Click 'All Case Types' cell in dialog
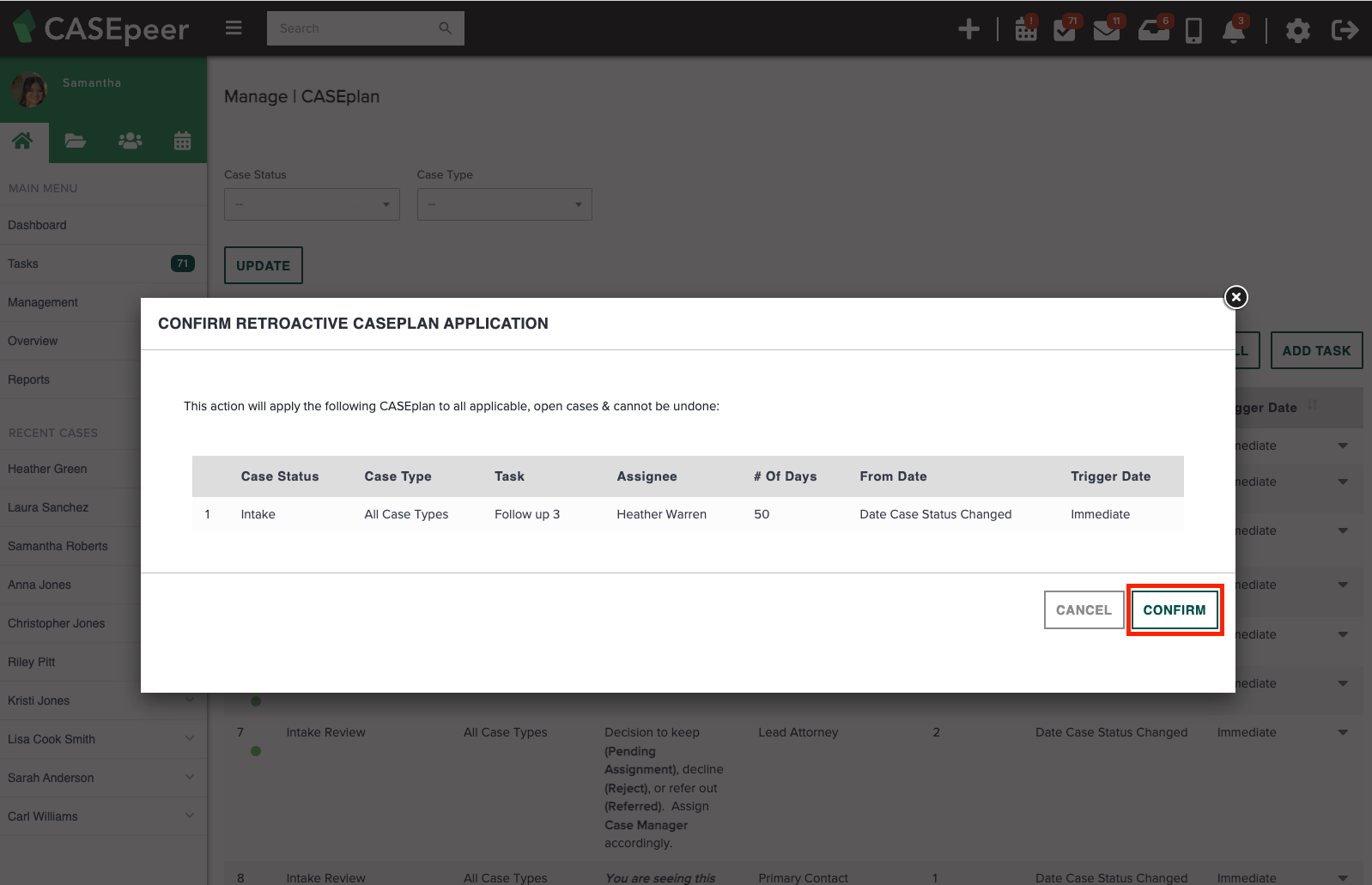1372x885 pixels. point(406,514)
